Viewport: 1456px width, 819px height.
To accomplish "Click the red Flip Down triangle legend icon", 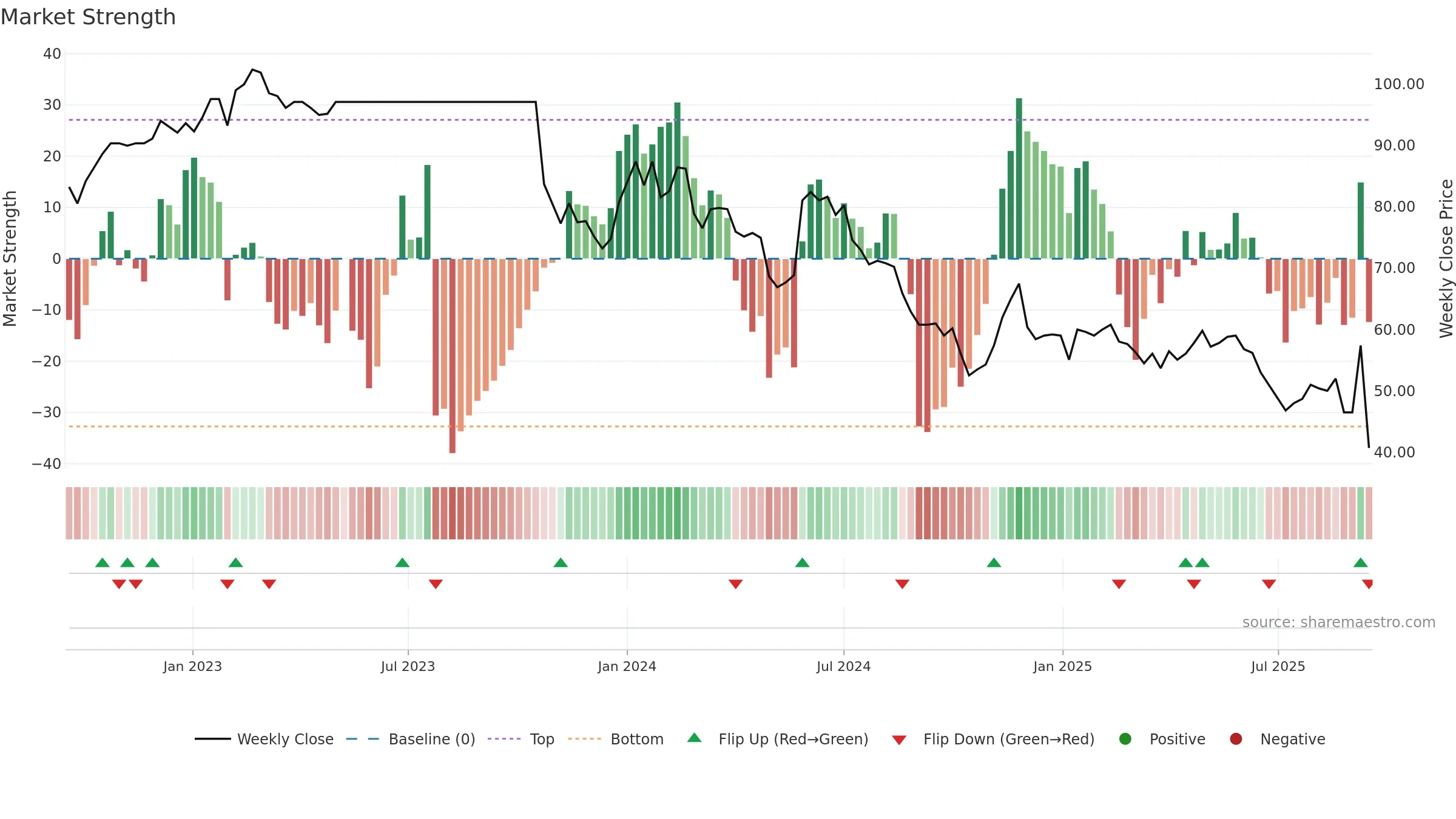I will tap(899, 740).
